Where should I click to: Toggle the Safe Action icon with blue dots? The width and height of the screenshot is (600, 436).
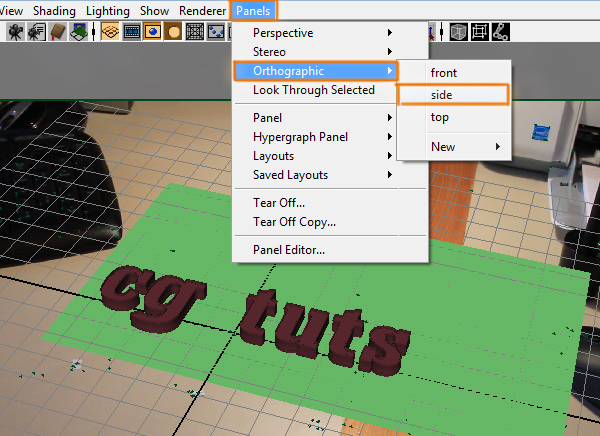click(x=215, y=32)
